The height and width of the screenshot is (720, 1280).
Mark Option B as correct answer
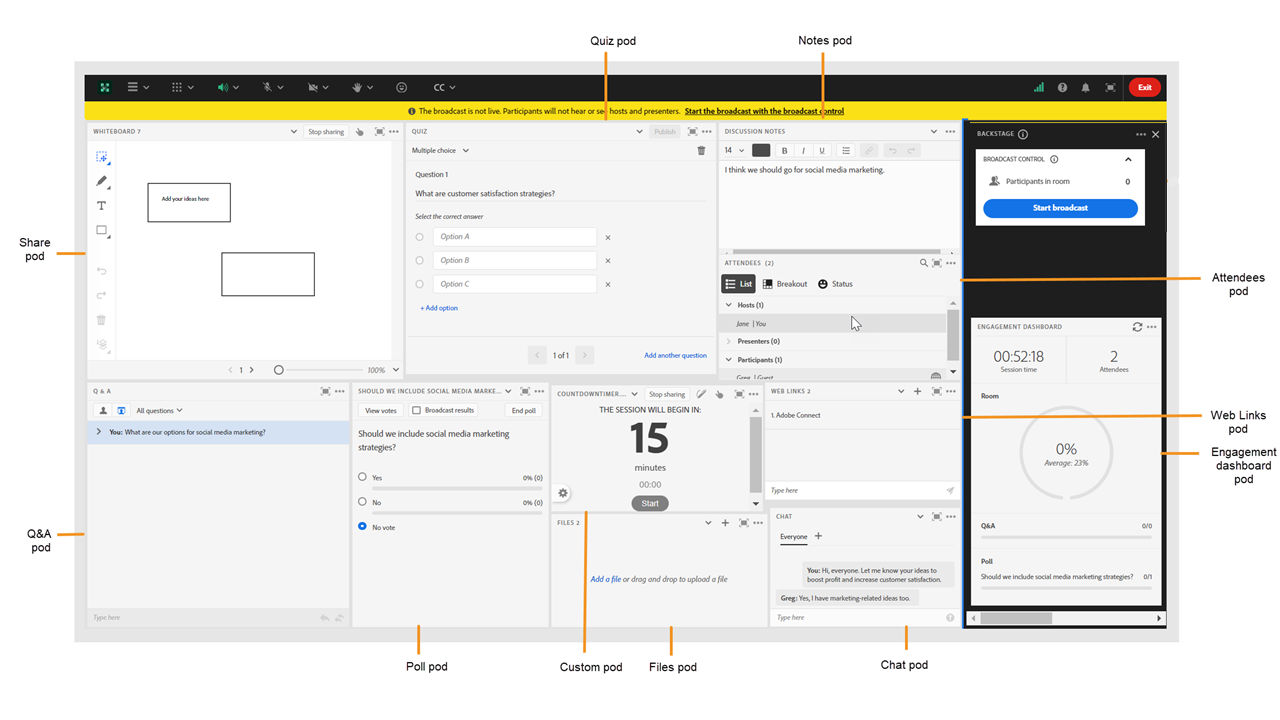pyautogui.click(x=419, y=260)
